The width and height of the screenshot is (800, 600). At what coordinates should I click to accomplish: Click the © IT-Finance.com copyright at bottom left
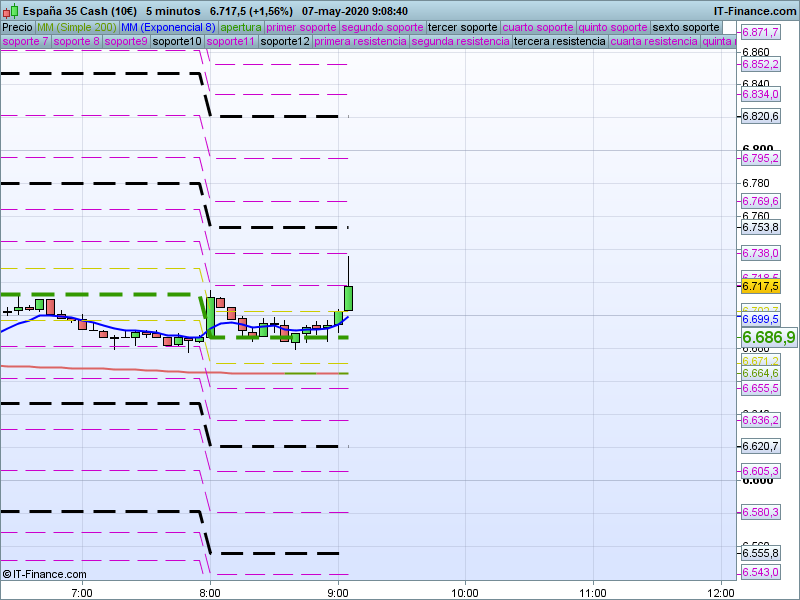(45, 574)
